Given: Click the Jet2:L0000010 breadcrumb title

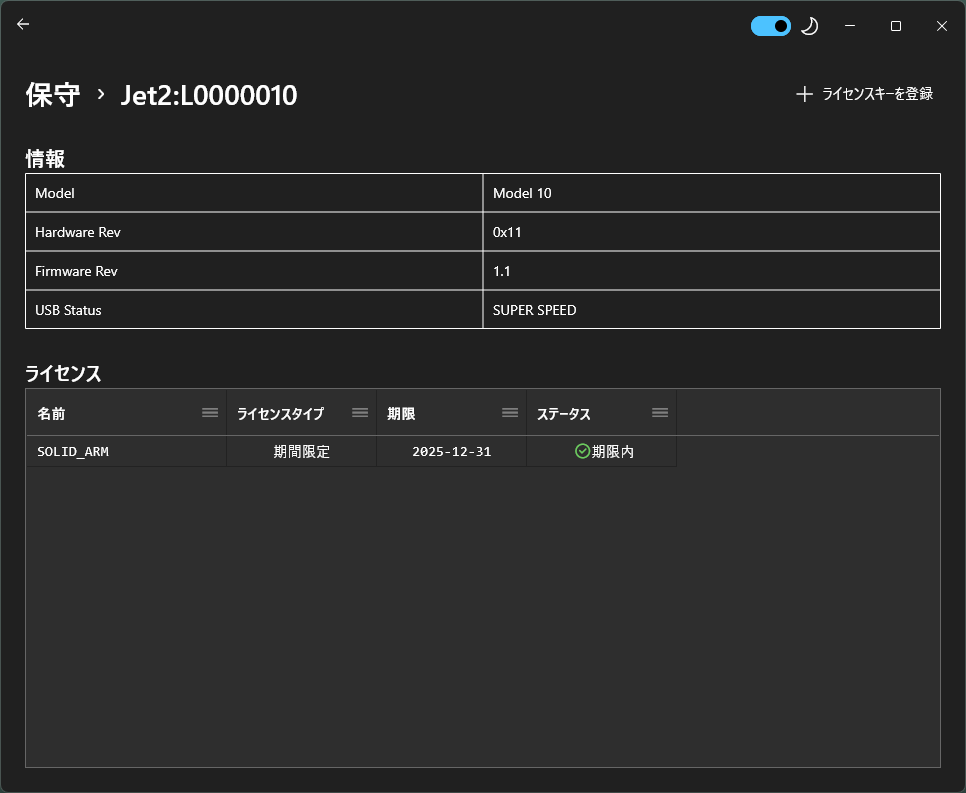Looking at the screenshot, I should point(209,95).
